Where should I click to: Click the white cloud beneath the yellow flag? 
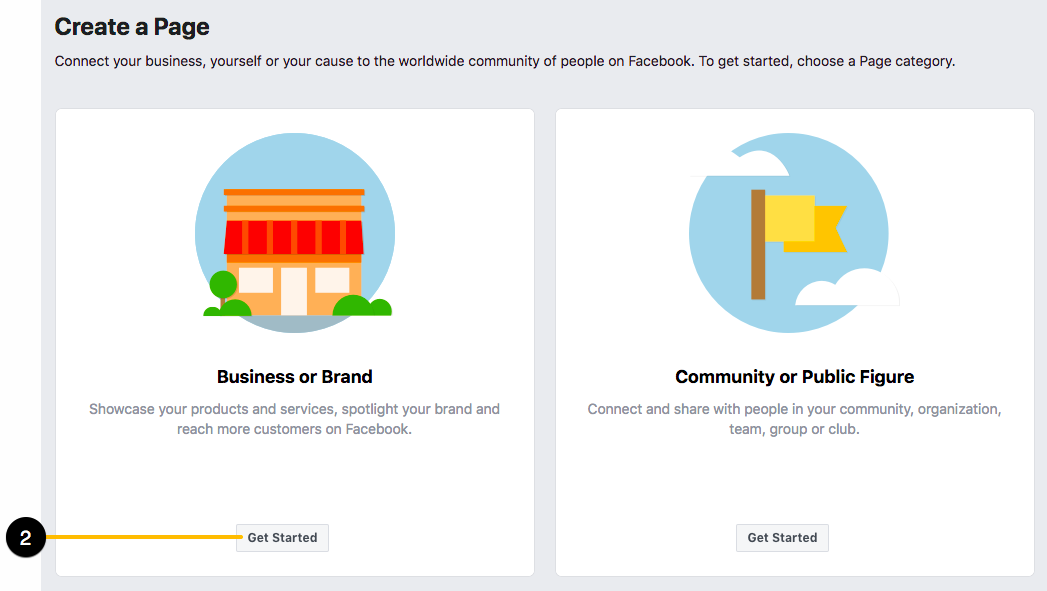(847, 288)
